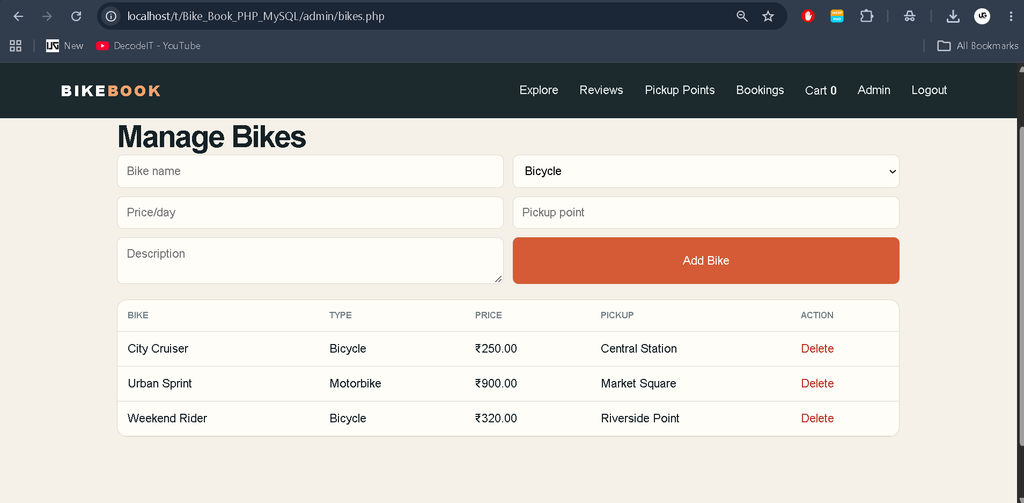Image resolution: width=1024 pixels, height=503 pixels.
Task: Click the Motorbike type cell
Action: click(x=355, y=383)
